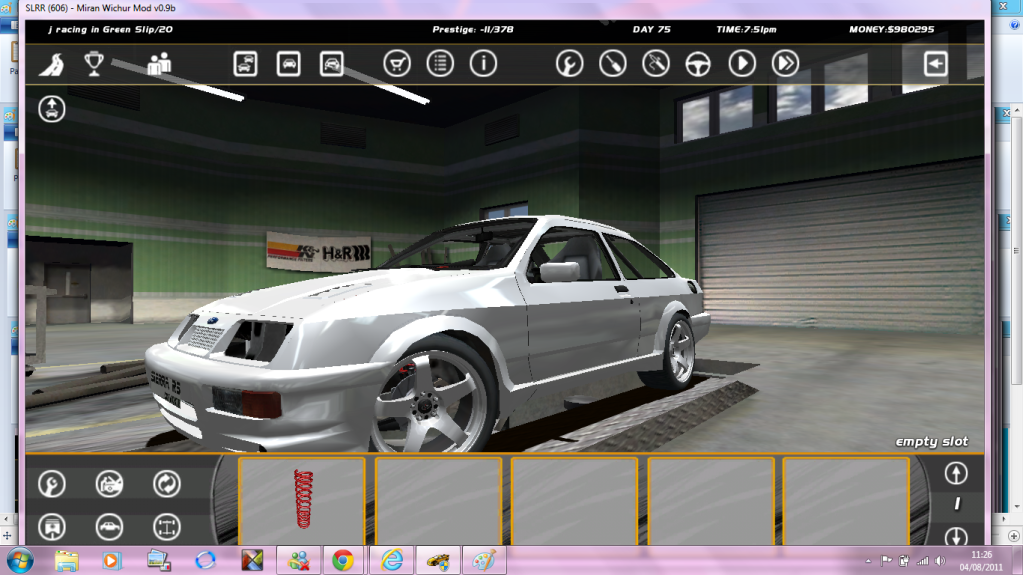The width and height of the screenshot is (1023, 575).
Task: Click the car lot icon with two cars
Action: [245, 64]
